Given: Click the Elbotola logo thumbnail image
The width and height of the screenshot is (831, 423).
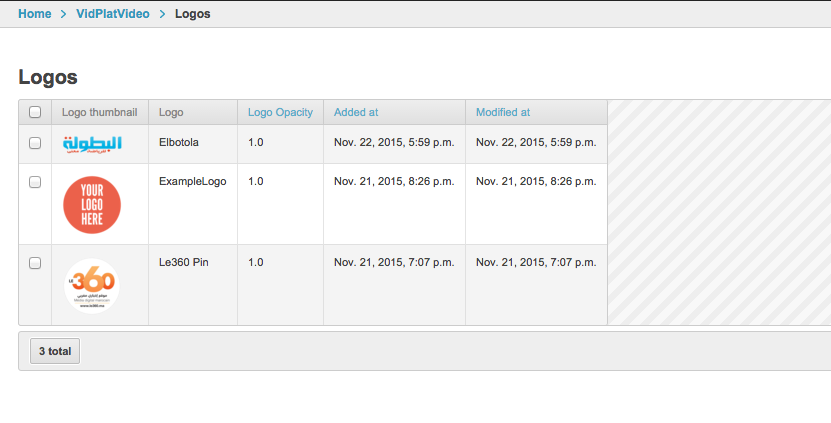Looking at the screenshot, I should coord(92,144).
